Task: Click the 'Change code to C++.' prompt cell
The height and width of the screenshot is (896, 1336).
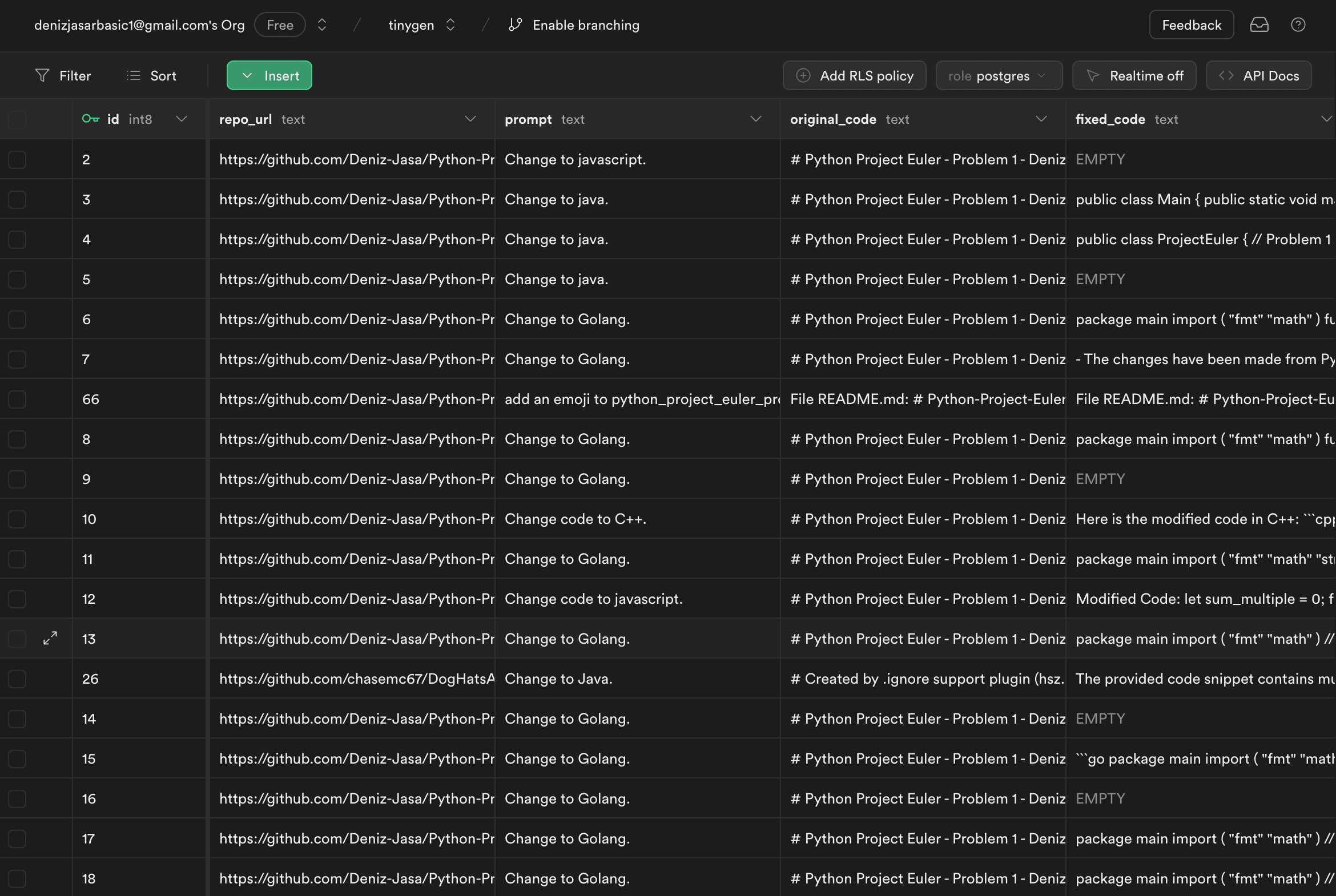Action: tap(637, 519)
